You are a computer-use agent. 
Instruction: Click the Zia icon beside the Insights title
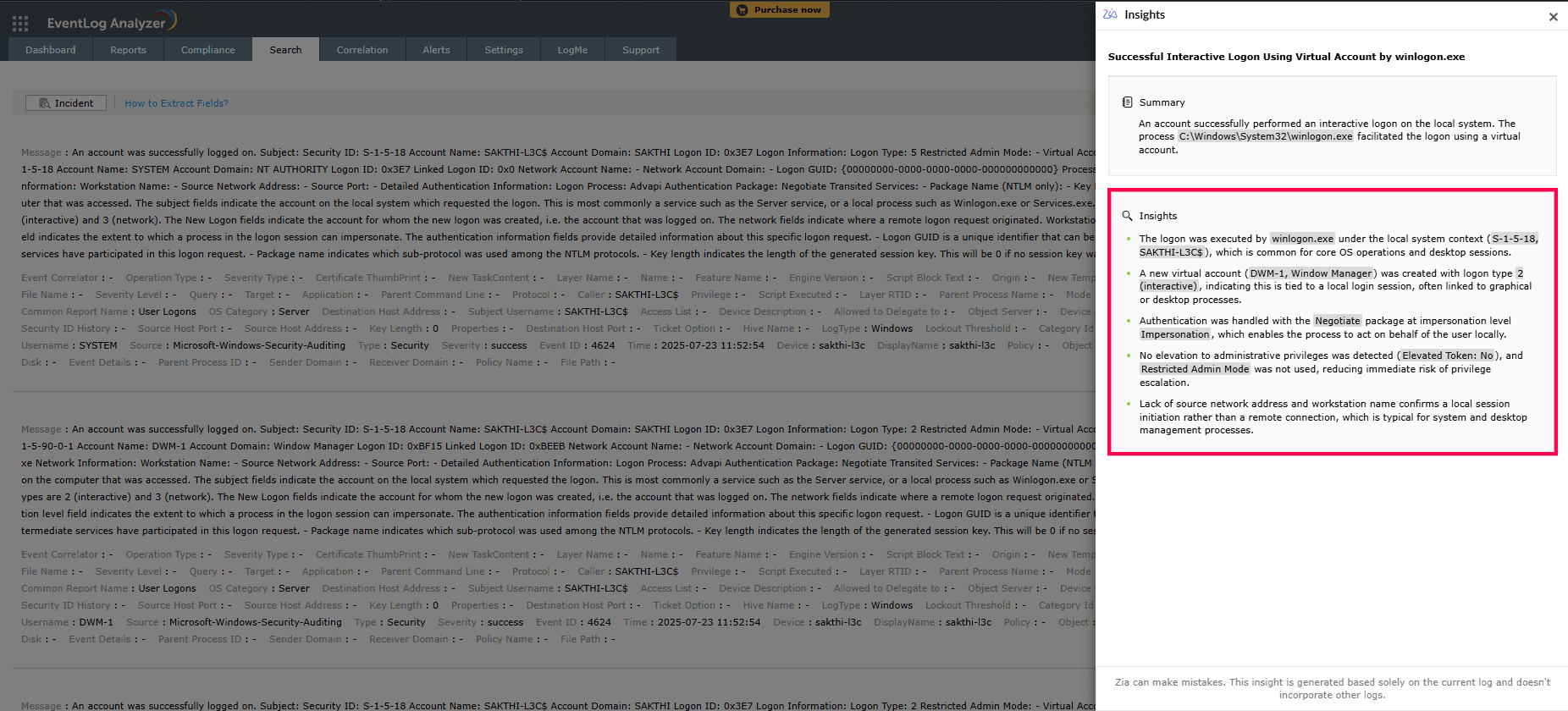point(1110,14)
